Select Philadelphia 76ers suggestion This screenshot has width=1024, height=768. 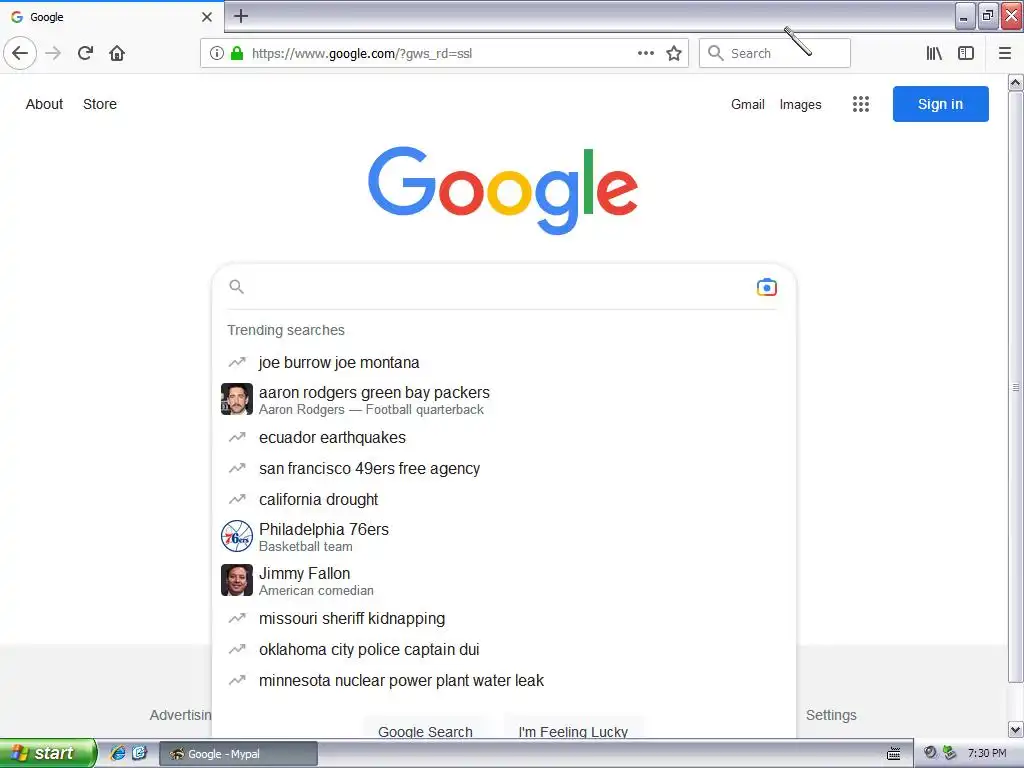point(504,537)
